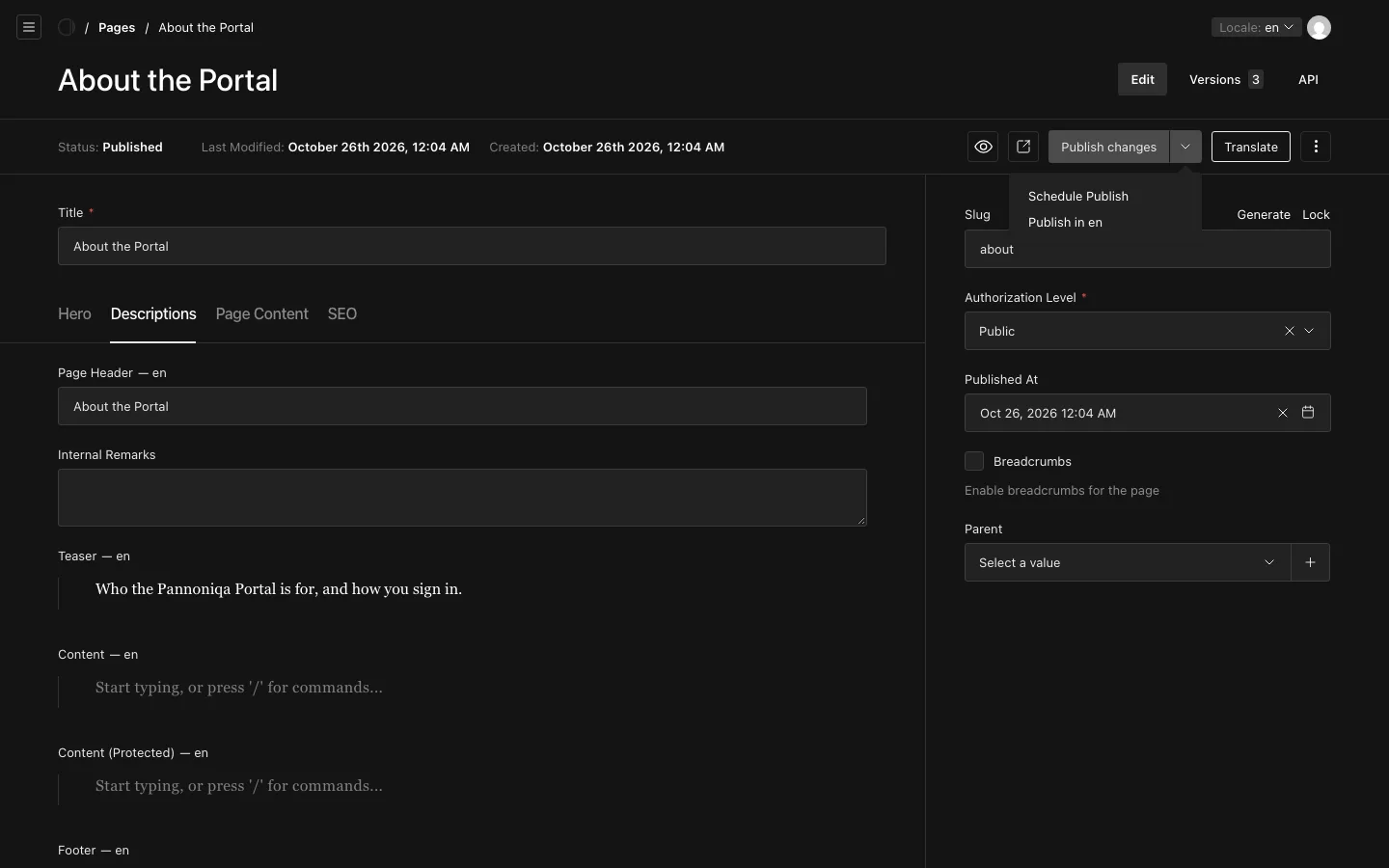Click the Teaser rich text editor
This screenshot has width=1389, height=868.
462,589
